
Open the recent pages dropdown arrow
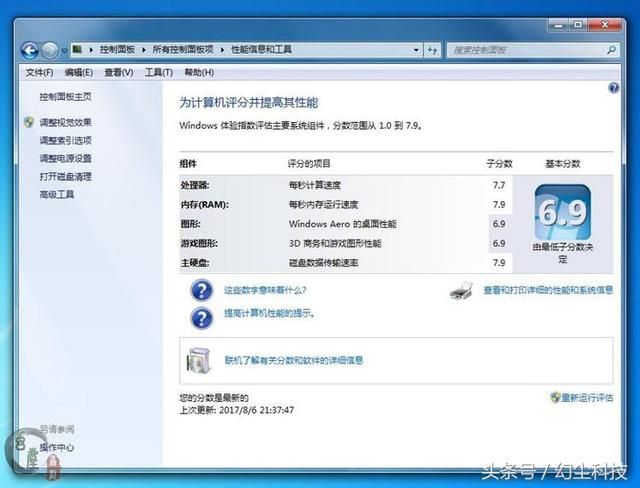click(64, 51)
